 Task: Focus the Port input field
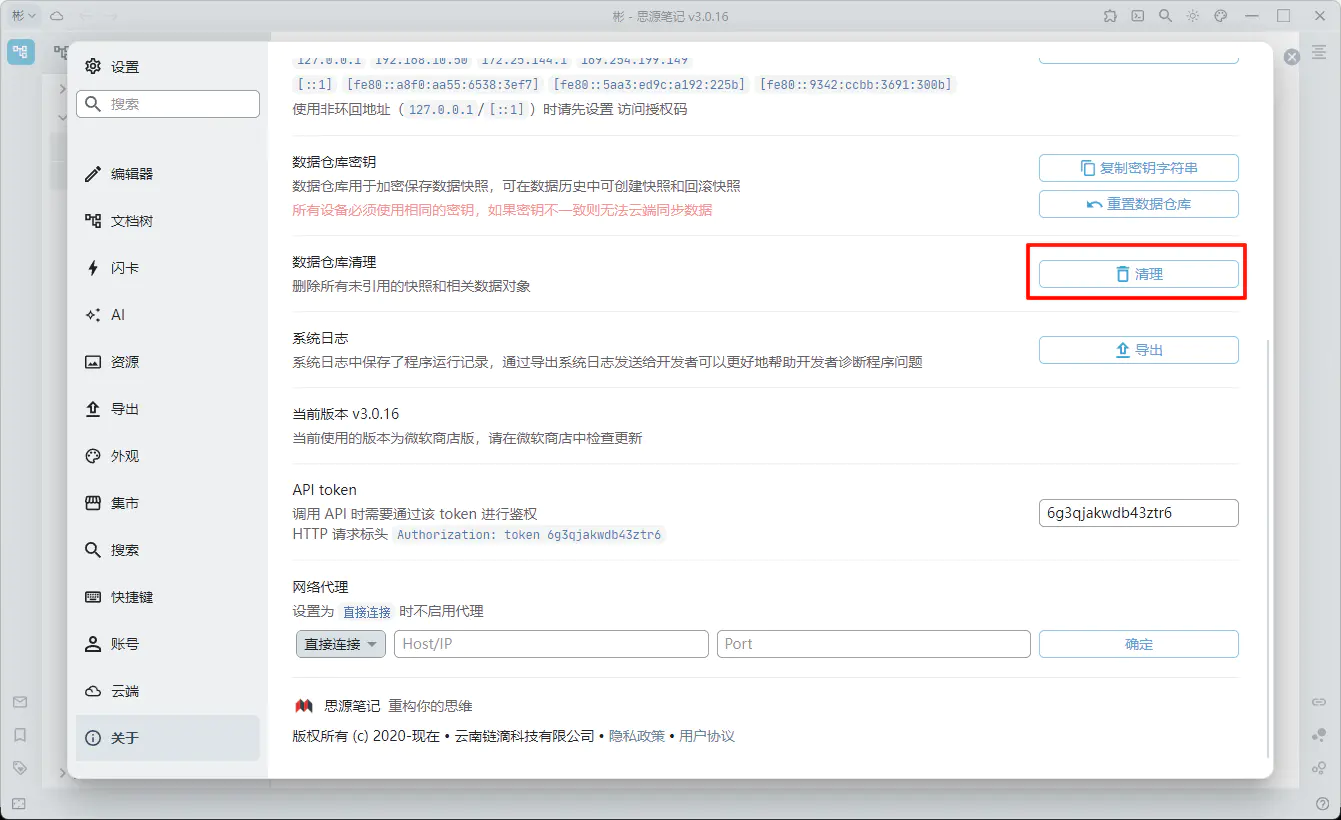pyautogui.click(x=874, y=644)
